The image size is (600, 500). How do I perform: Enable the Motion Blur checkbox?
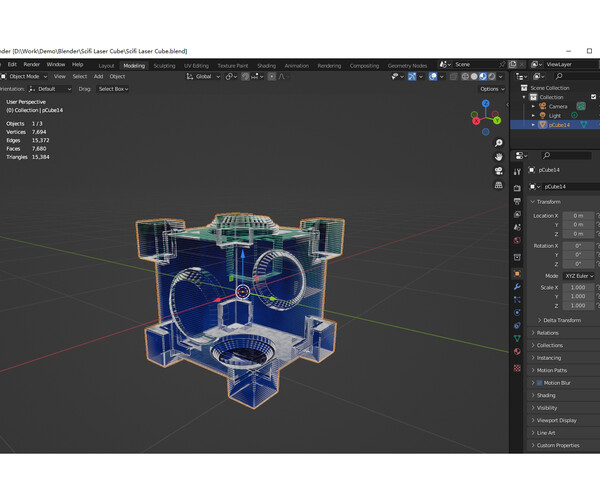(539, 383)
